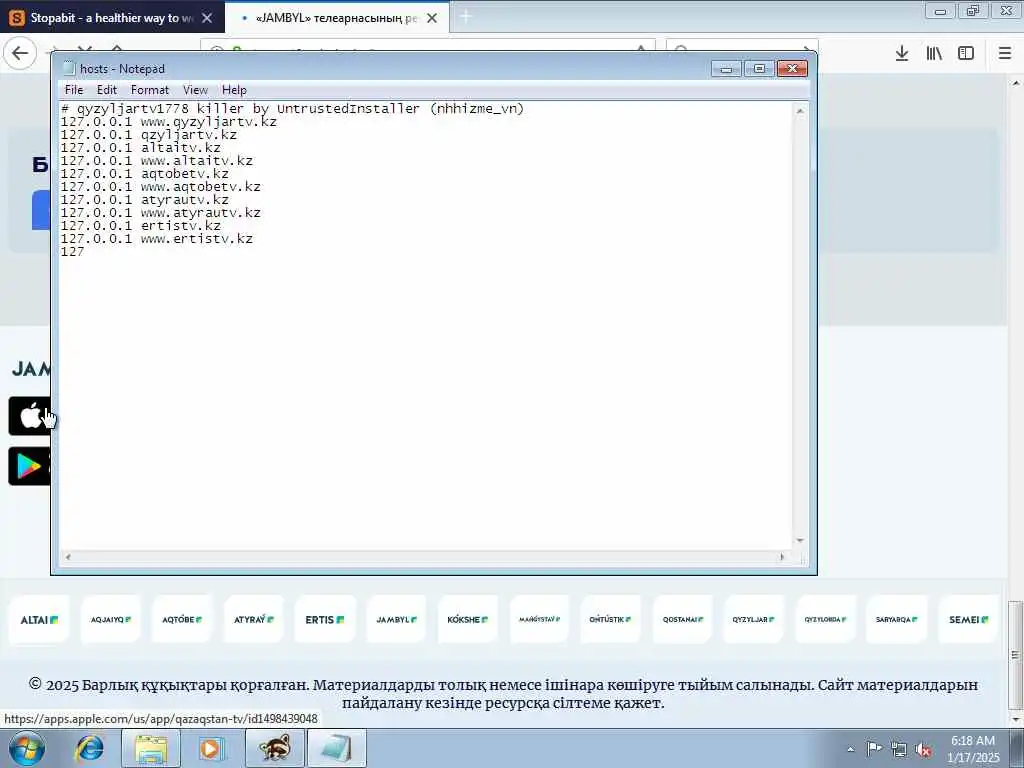This screenshot has height=768, width=1024.
Task: Click the QYZYLJAR channel logo
Action: [754, 619]
